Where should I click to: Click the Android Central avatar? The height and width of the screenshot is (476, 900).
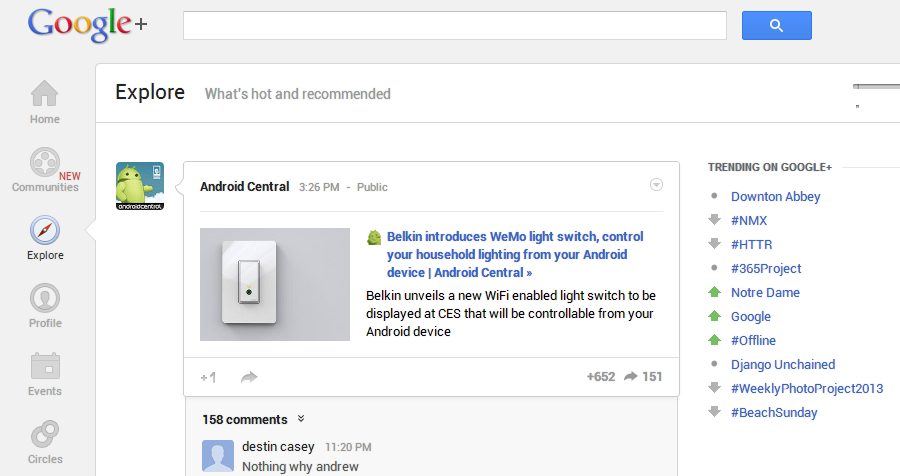pos(140,186)
